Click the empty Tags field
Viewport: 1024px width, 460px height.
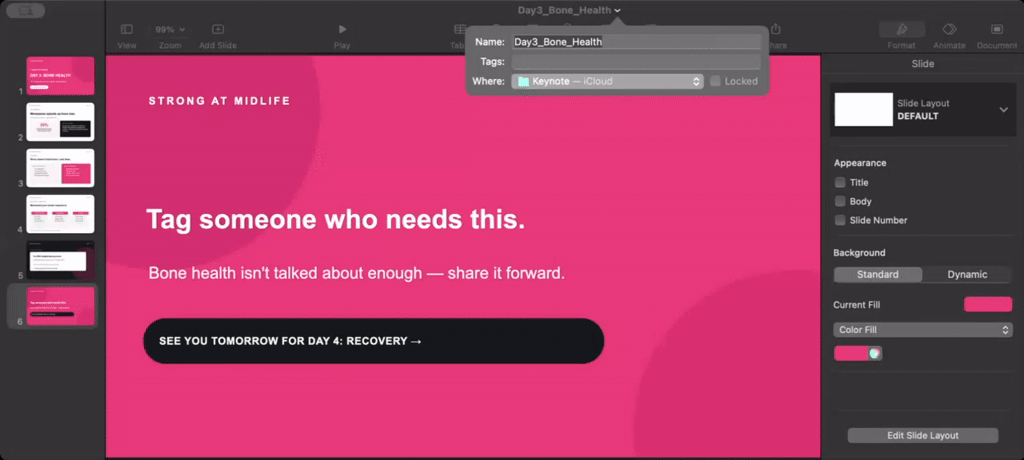coord(637,62)
